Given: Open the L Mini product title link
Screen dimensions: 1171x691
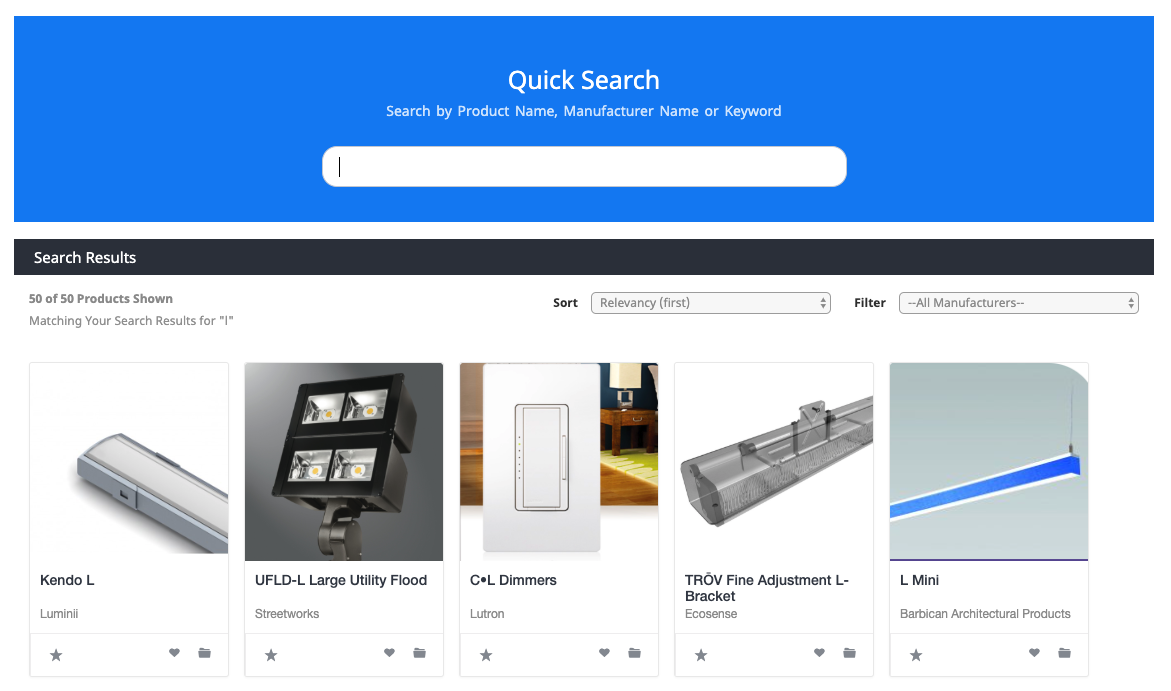Looking at the screenshot, I should click(919, 580).
